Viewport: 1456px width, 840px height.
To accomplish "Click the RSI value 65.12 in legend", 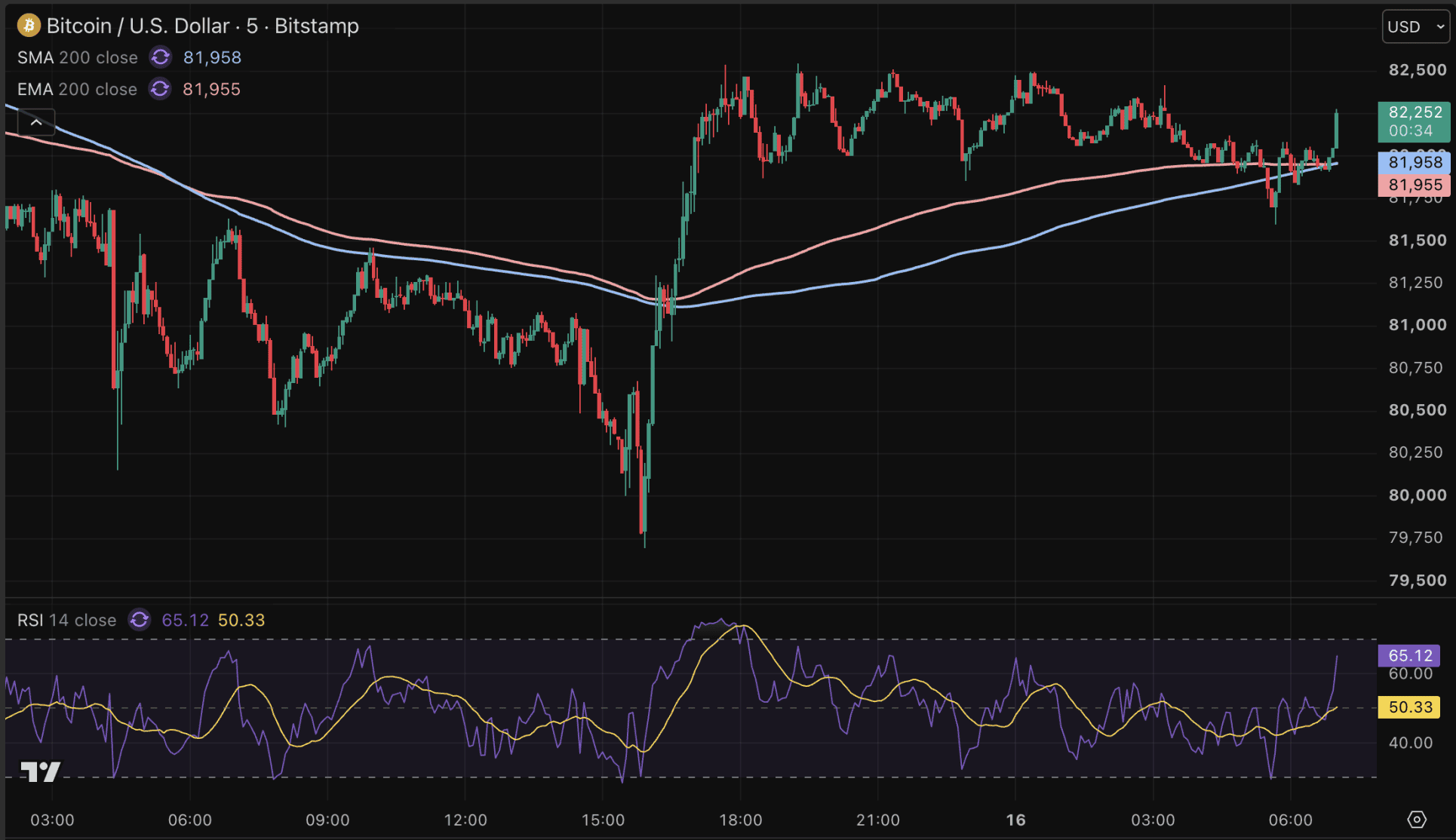I will tap(186, 620).
